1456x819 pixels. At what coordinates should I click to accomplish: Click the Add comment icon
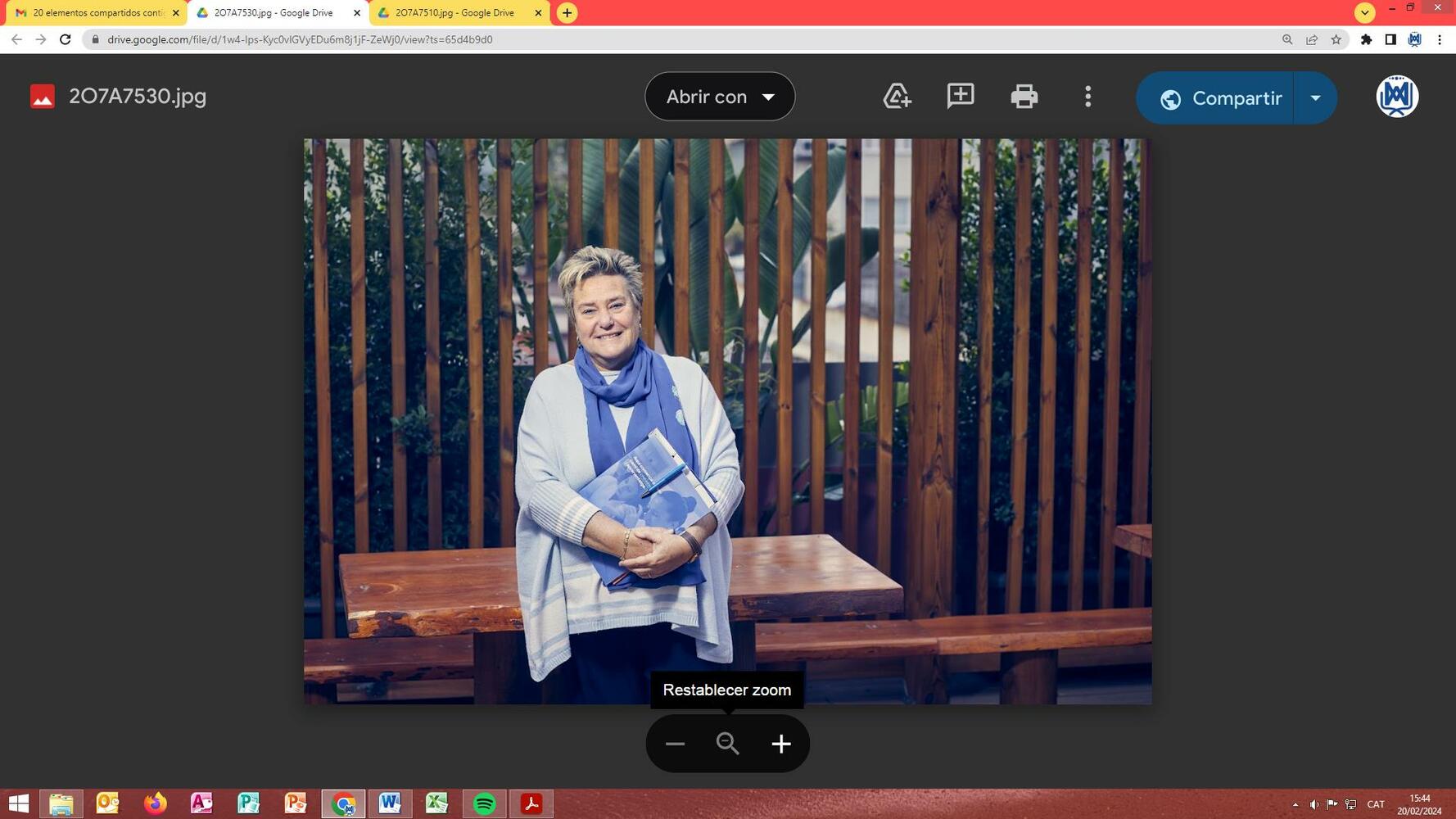pyautogui.click(x=960, y=96)
